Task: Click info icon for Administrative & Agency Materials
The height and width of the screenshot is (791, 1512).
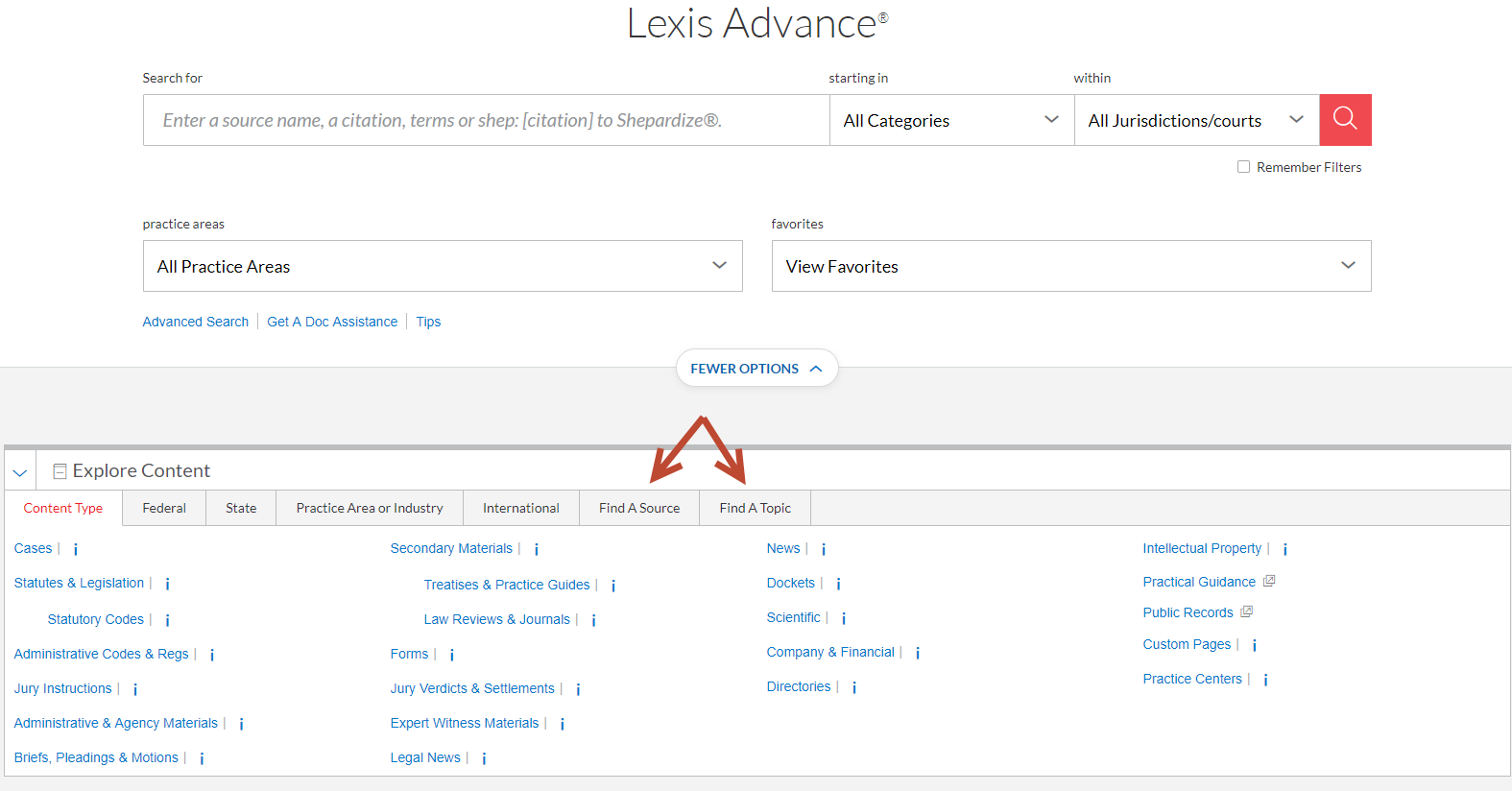Action: (x=242, y=724)
